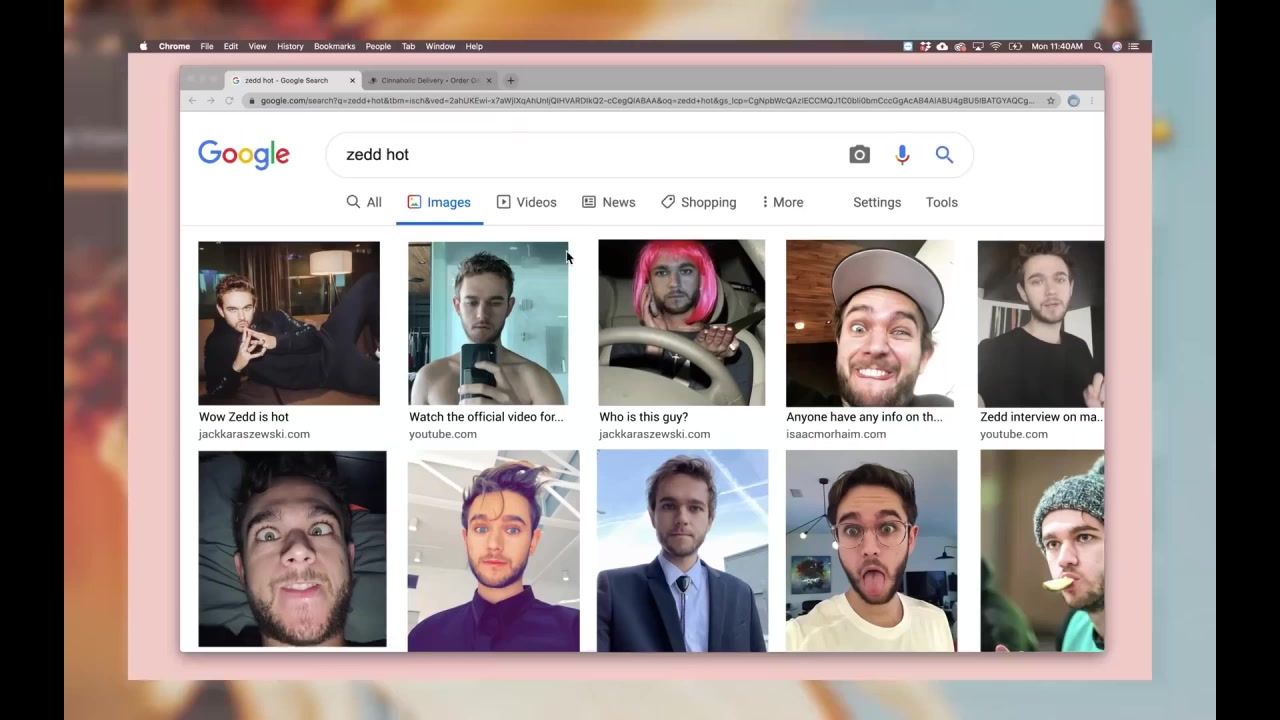Viewport: 1280px width, 720px height.
Task: Expand the More search options dropdown
Action: tap(782, 202)
